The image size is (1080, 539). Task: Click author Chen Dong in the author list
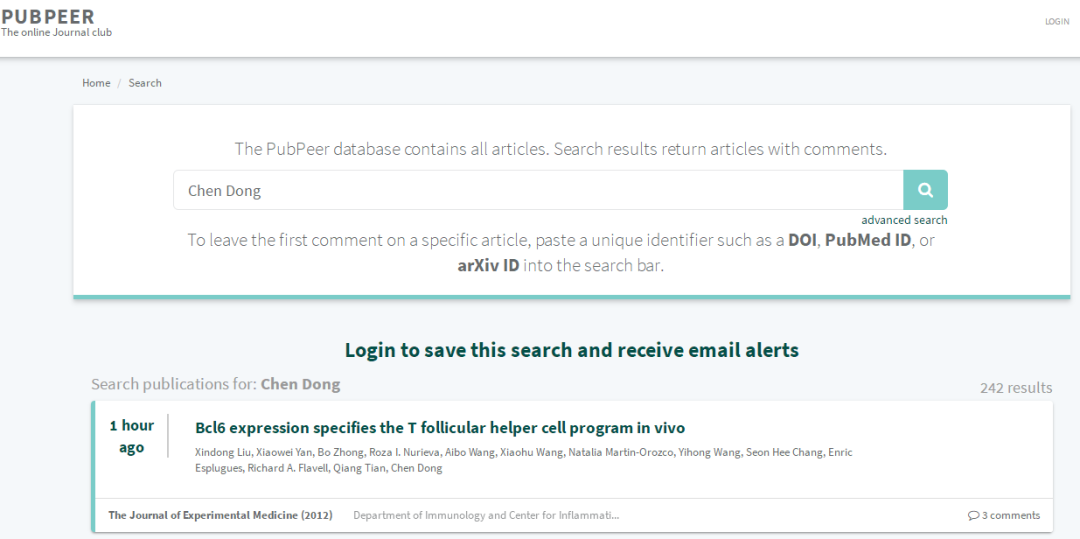(416, 468)
